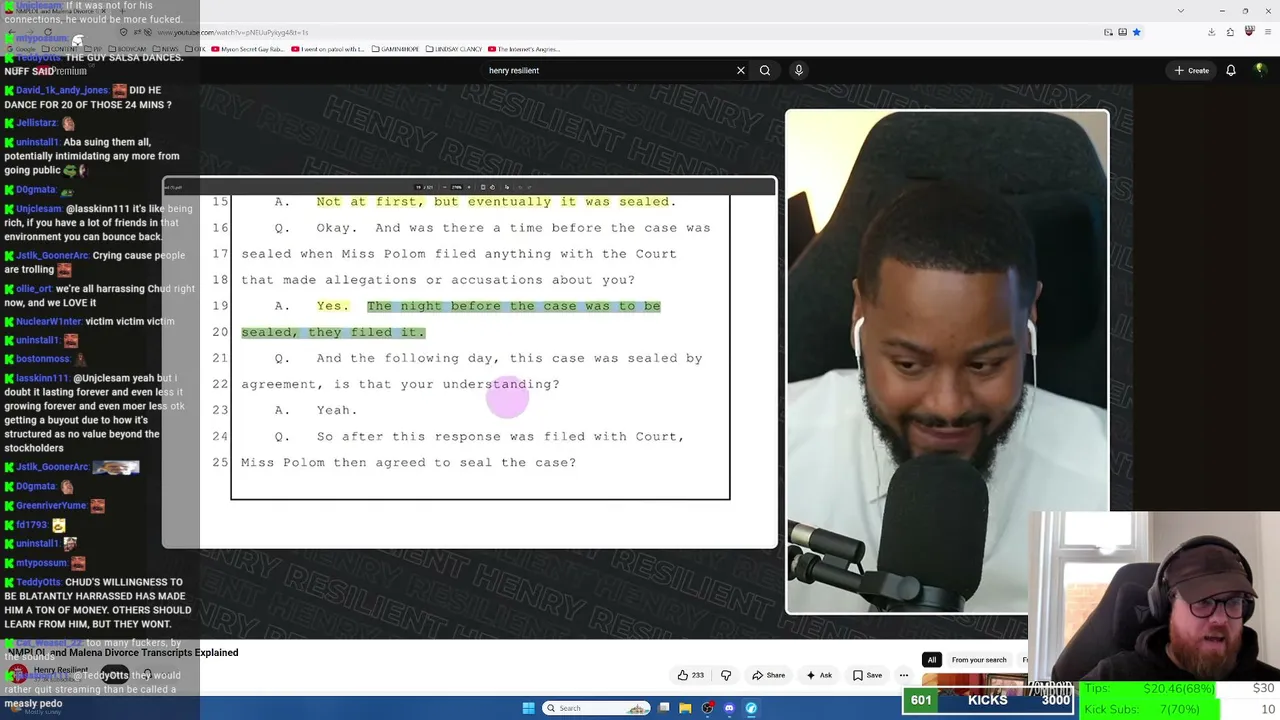Click the KICKS follower goal bar
1280x720 pixels.
pyautogui.click(x=989, y=700)
